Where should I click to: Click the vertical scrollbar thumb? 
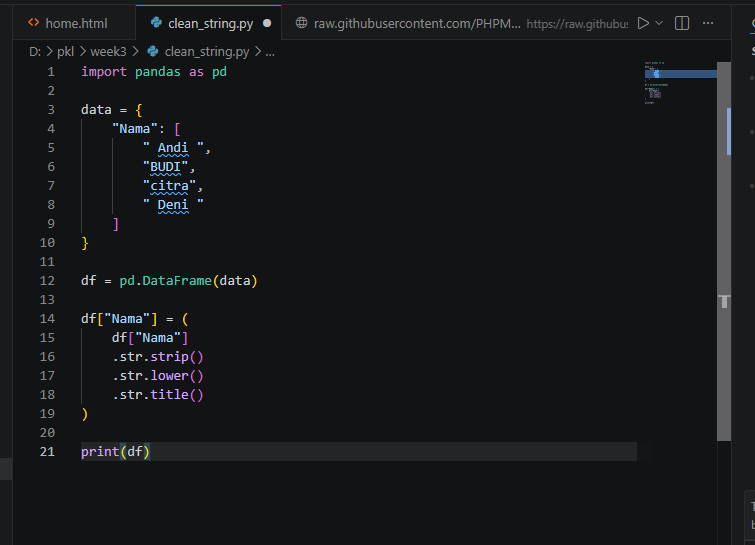click(724, 250)
